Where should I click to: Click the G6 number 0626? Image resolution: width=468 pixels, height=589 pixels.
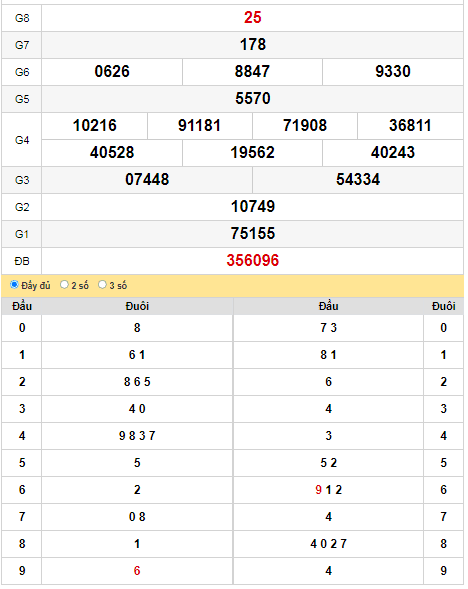coord(112,72)
